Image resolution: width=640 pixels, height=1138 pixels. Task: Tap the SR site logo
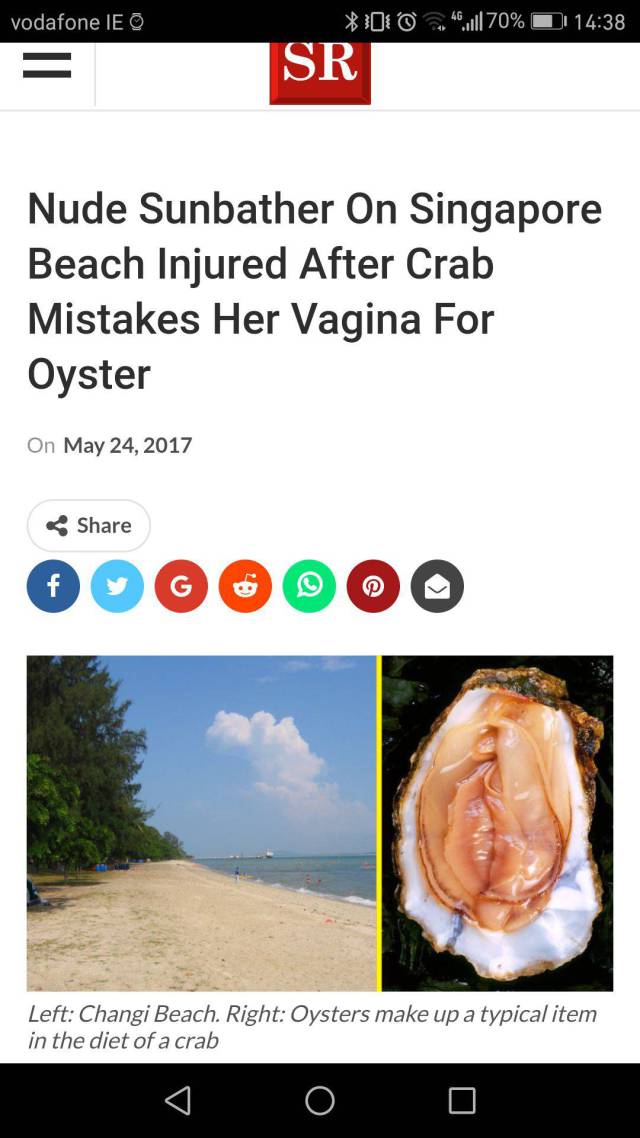pyautogui.click(x=320, y=73)
